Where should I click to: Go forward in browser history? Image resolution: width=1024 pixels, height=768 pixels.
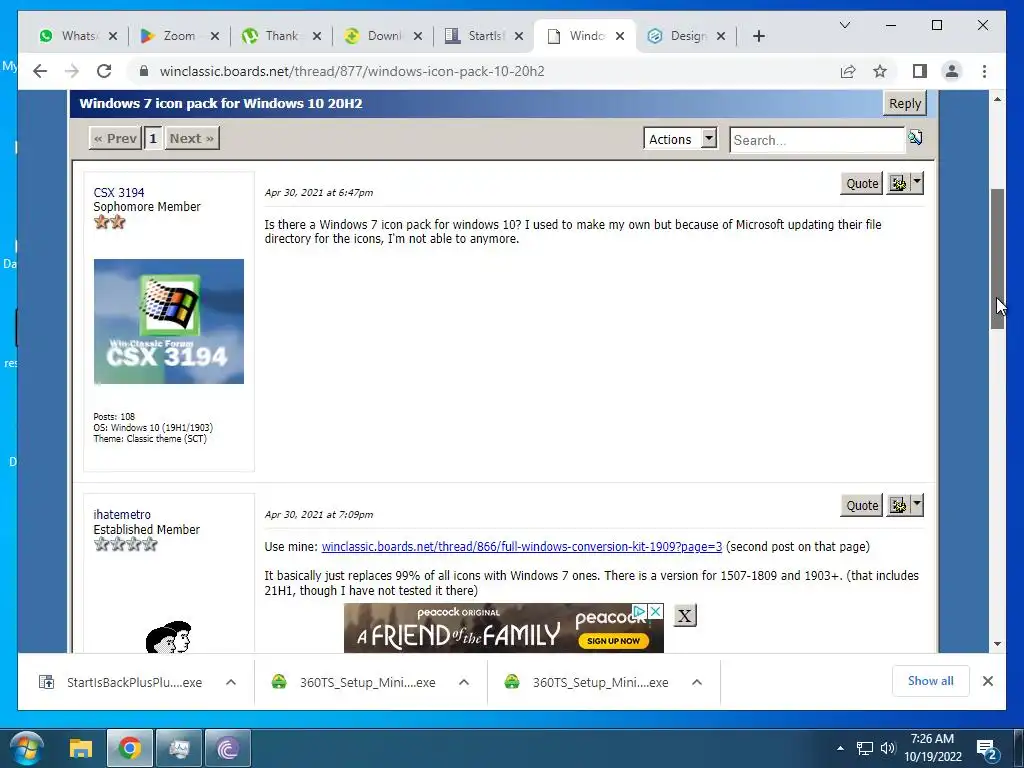72,71
